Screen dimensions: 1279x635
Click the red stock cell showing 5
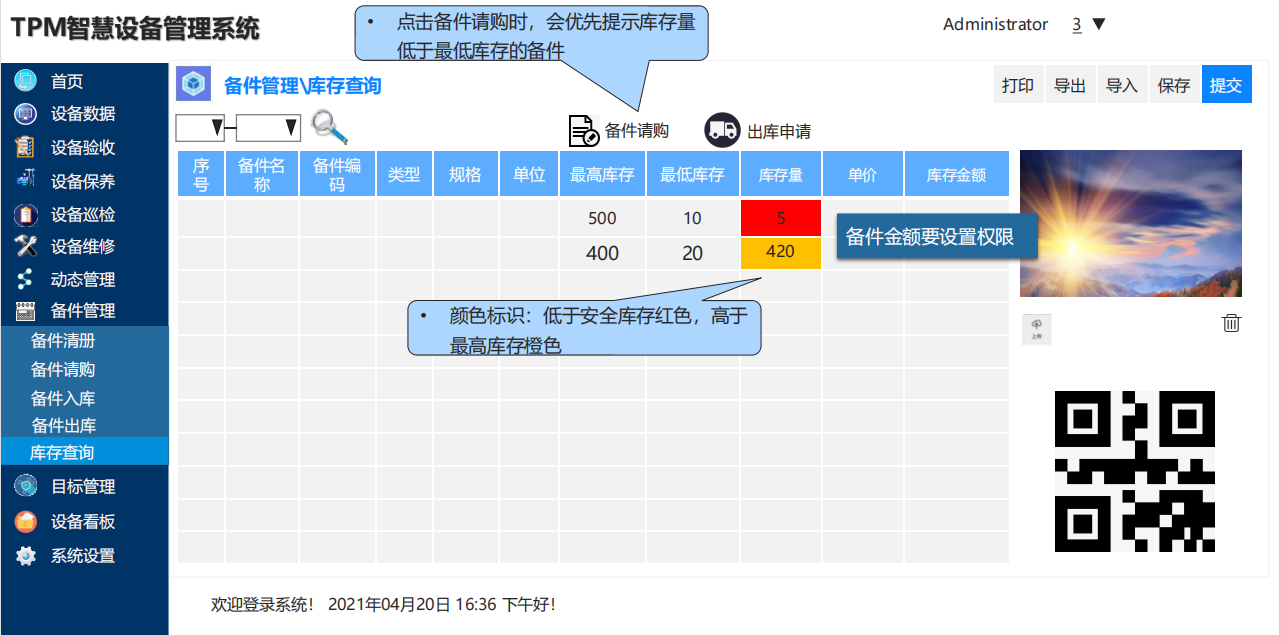click(x=781, y=218)
